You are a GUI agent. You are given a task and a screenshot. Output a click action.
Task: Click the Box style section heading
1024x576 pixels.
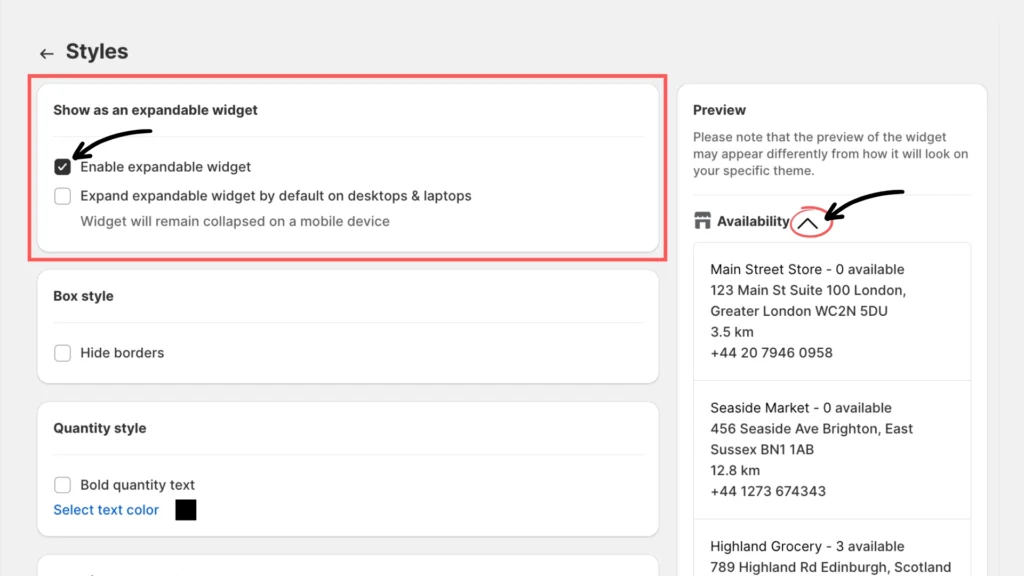pyautogui.click(x=83, y=296)
